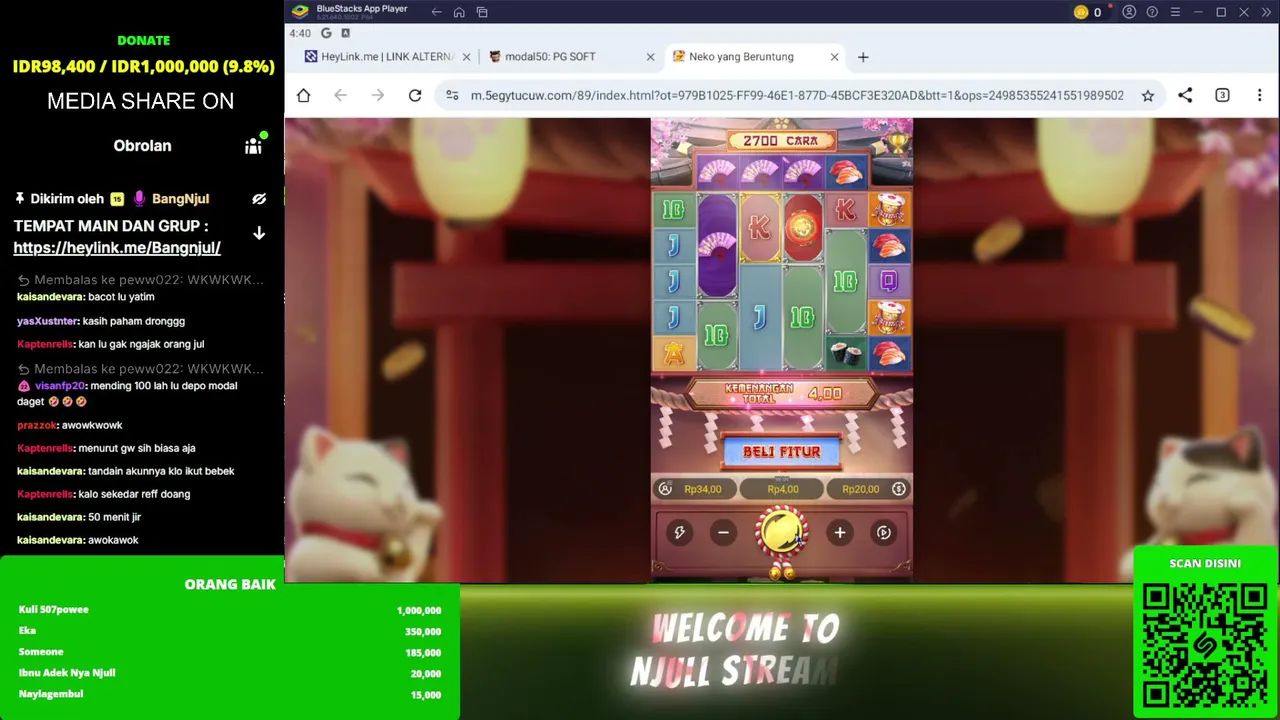Go to BlueStacks home screen icon
This screenshot has height=720, width=1280.
(x=459, y=12)
